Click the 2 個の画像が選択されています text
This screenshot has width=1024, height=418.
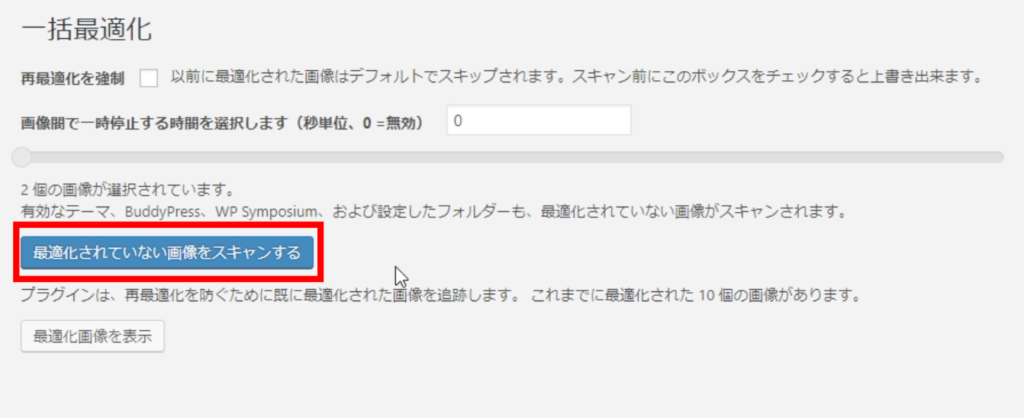pyautogui.click(x=127, y=191)
